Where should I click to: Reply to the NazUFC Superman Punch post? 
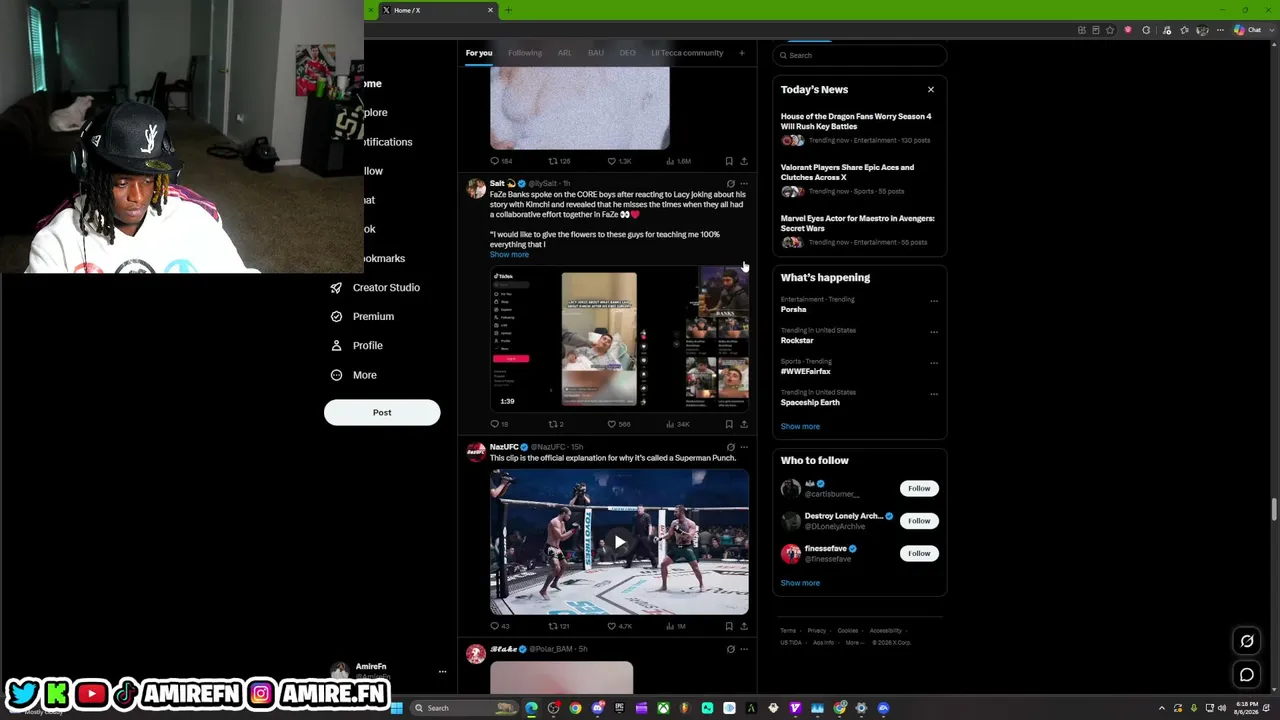click(494, 626)
